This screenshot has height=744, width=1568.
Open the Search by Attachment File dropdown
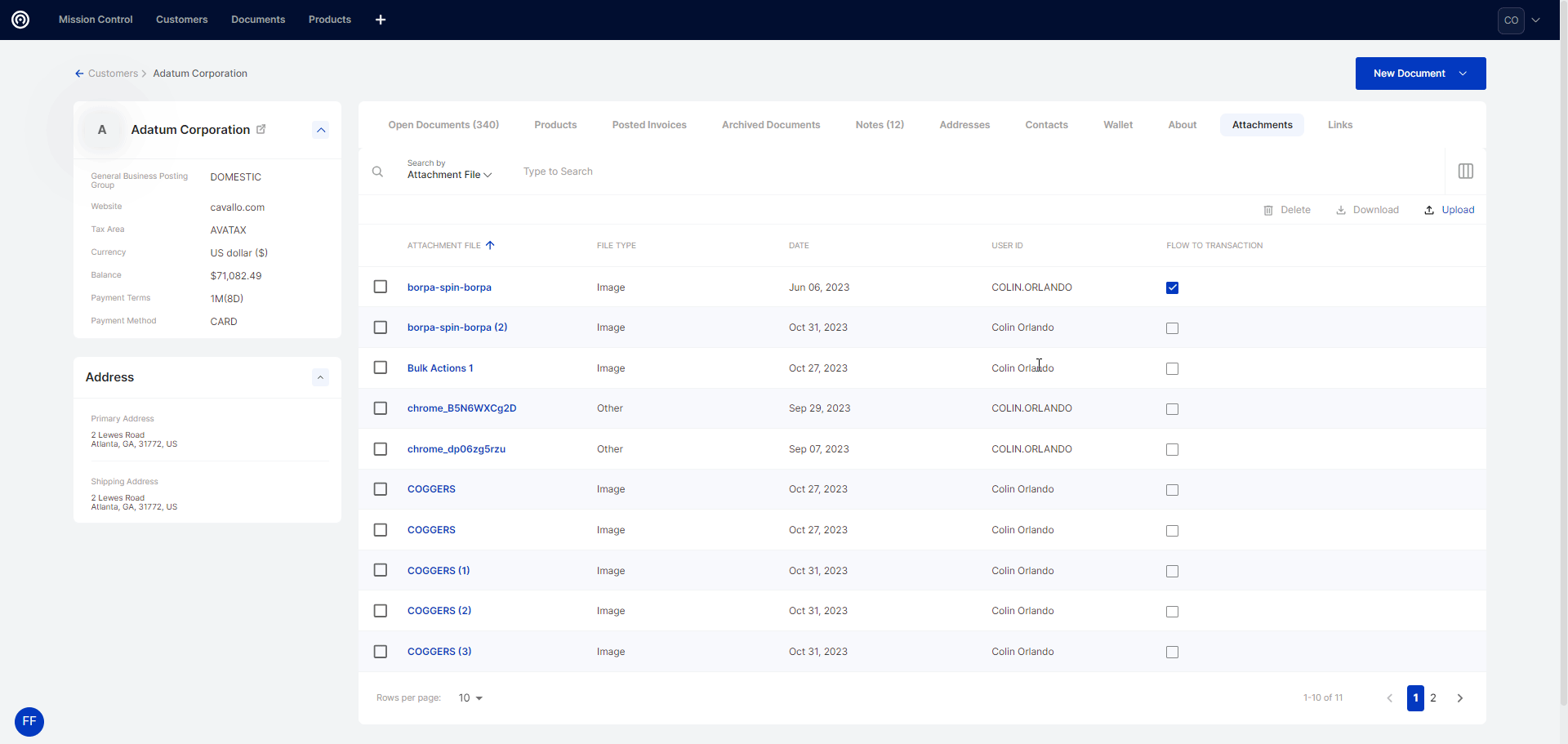tap(449, 175)
